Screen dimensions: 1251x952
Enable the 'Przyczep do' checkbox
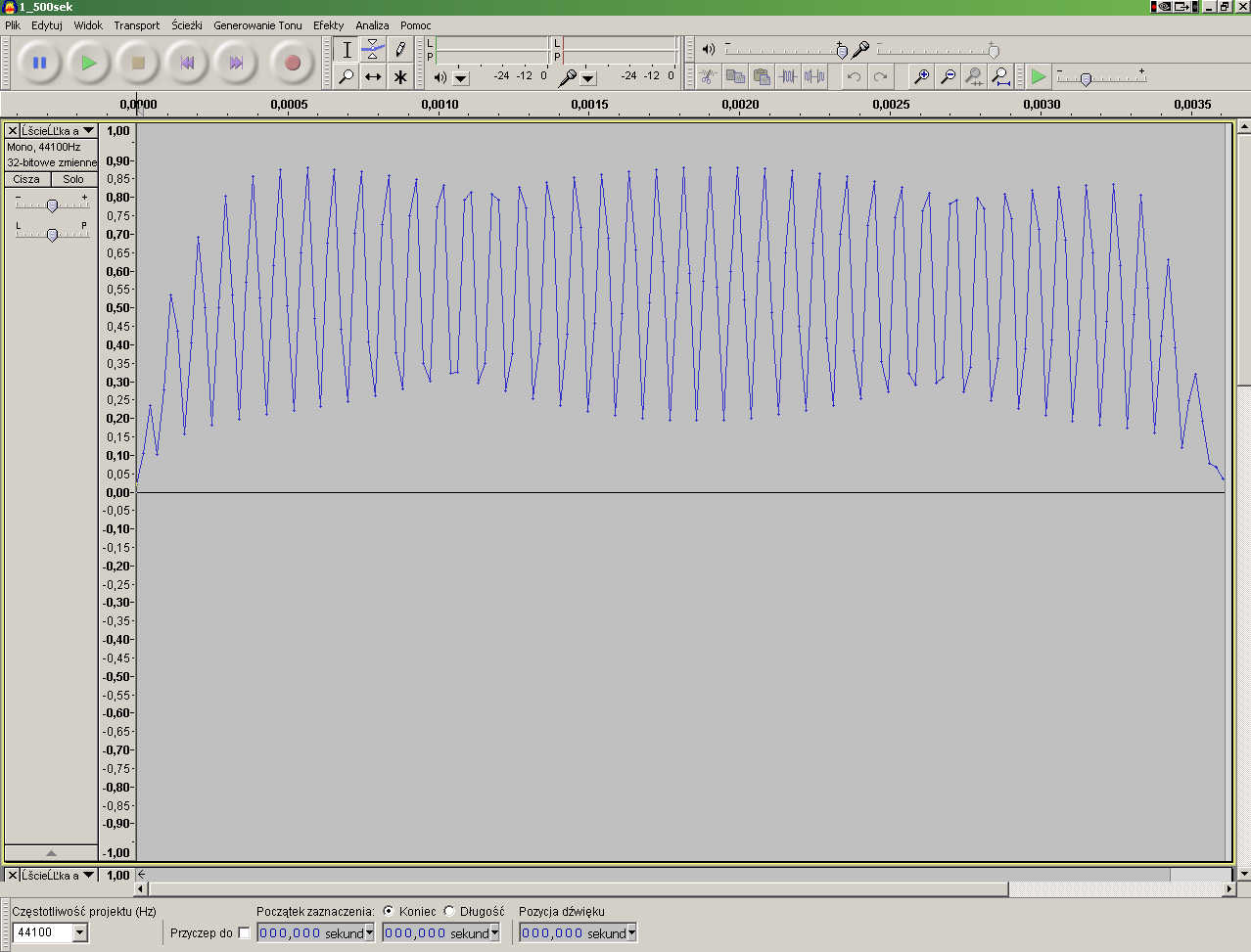(245, 933)
